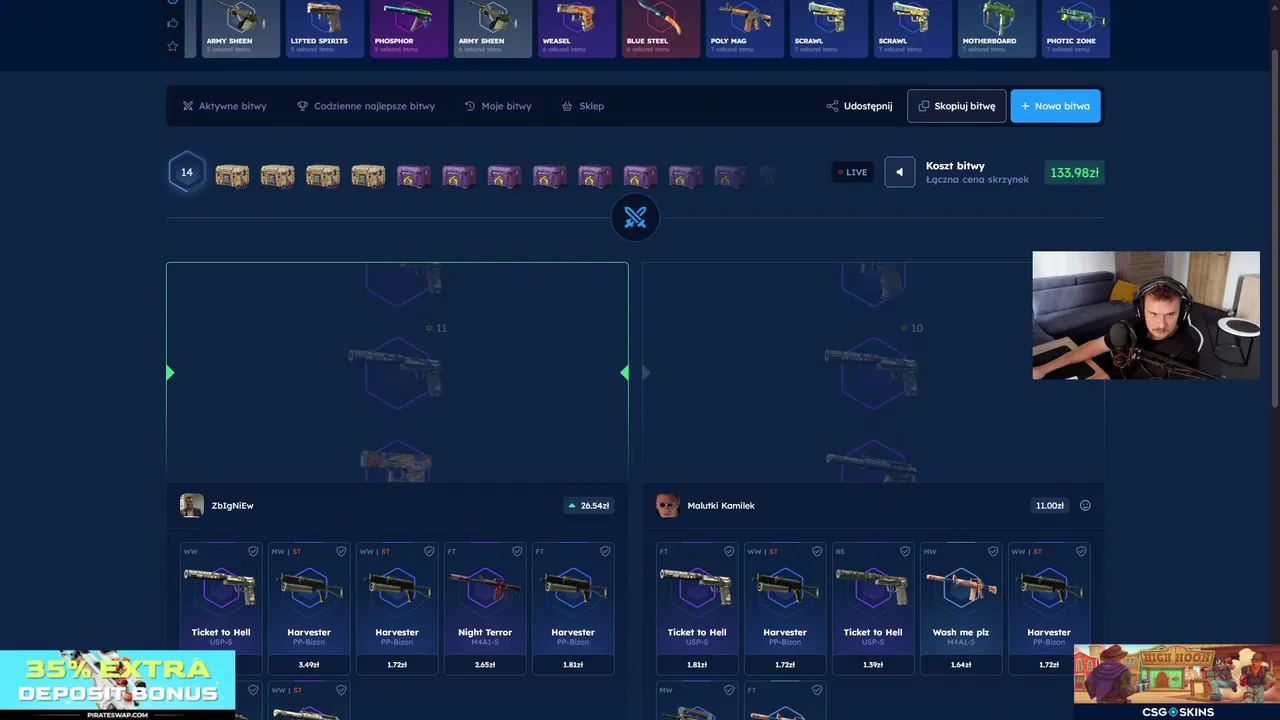The height and width of the screenshot is (720, 1280).
Task: Click the streamer webcam overlay
Action: 1146,315
